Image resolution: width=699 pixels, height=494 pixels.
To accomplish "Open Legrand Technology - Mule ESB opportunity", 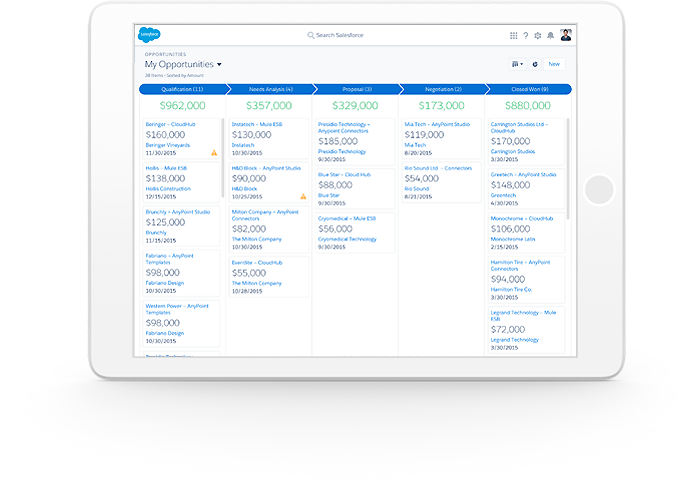I will pos(523,316).
